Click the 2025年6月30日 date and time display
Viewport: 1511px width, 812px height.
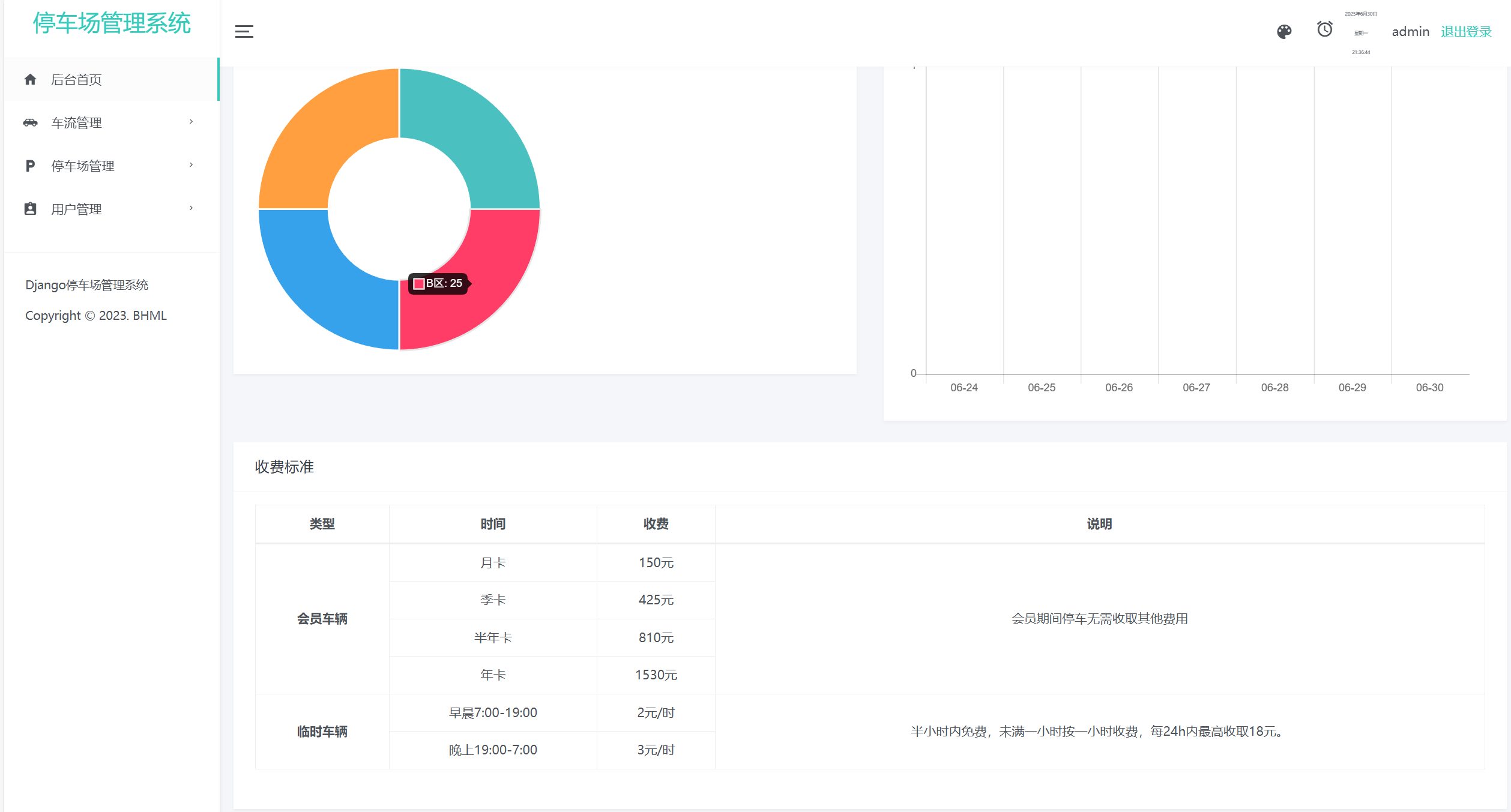point(1361,33)
